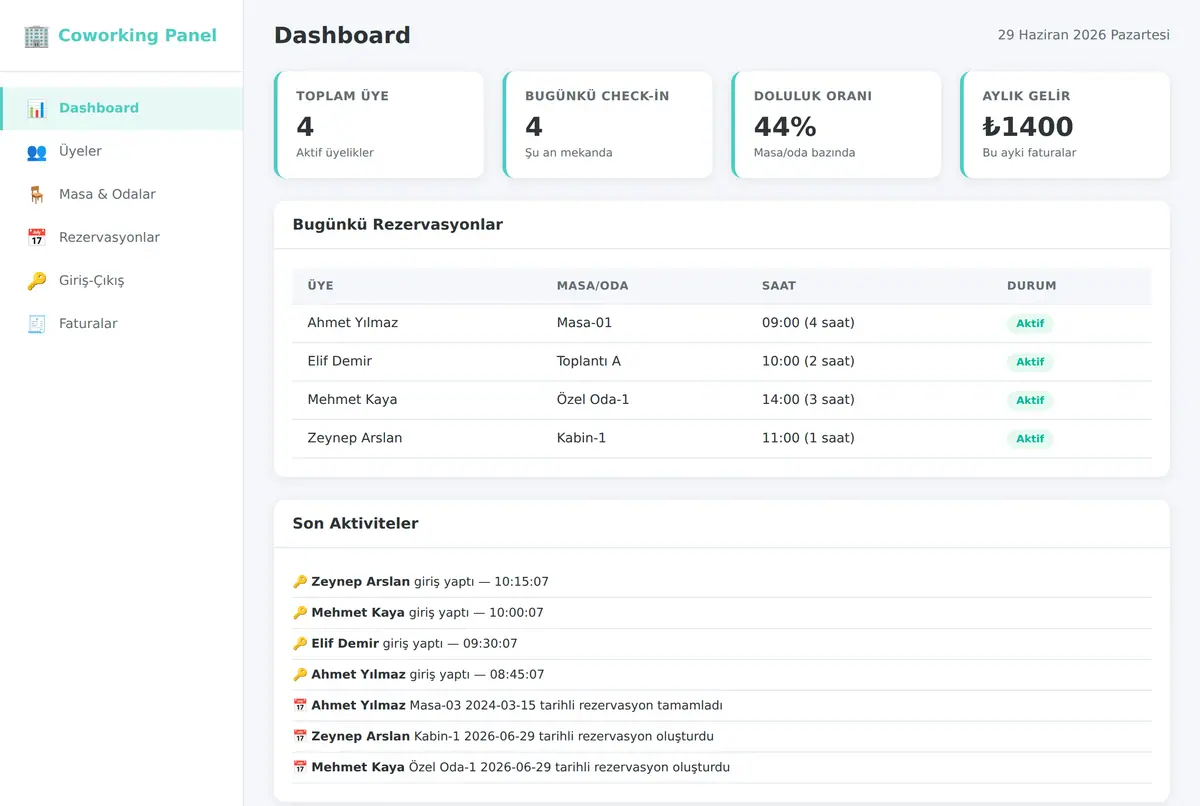Select the Toplam Üye stat card
The image size is (1200, 806).
coord(379,125)
